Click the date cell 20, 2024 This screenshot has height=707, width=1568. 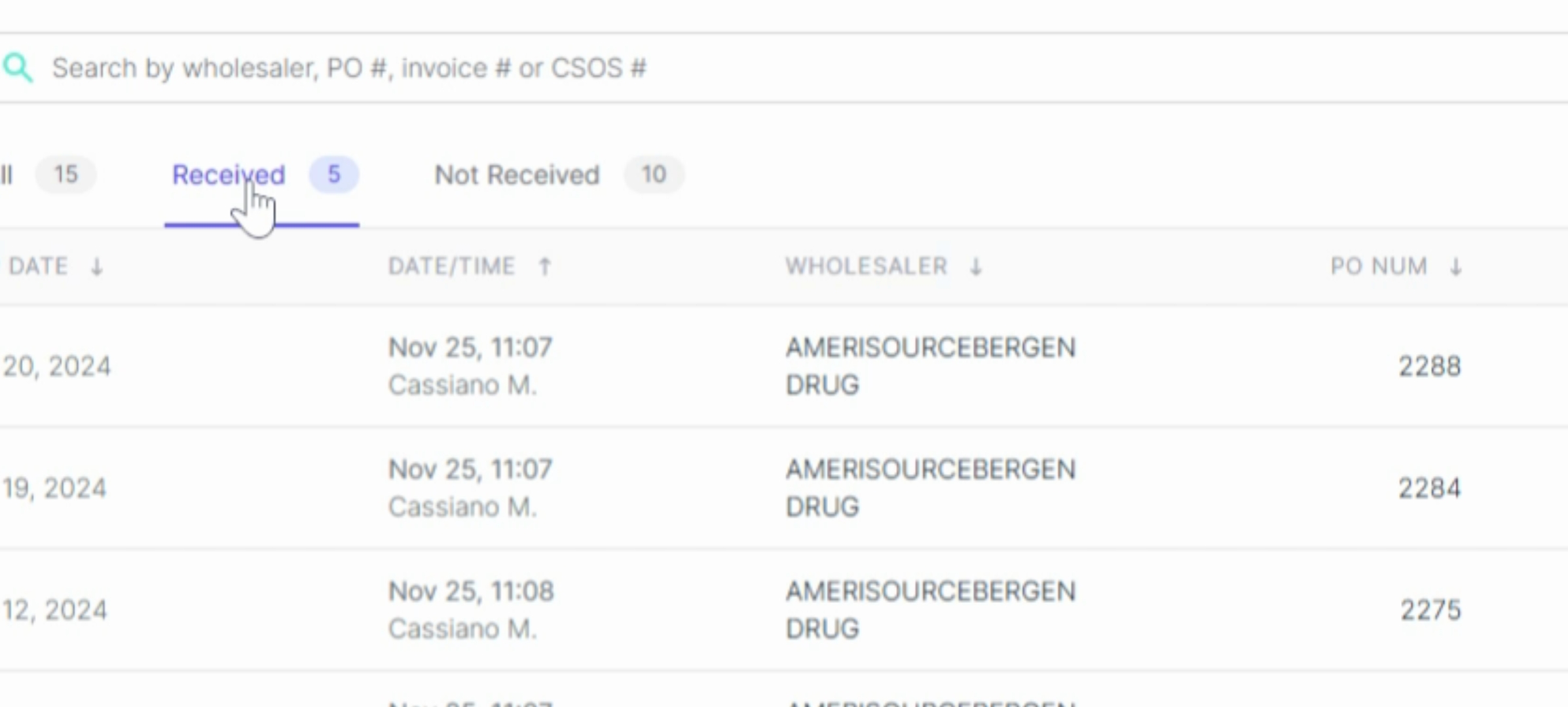tap(57, 367)
